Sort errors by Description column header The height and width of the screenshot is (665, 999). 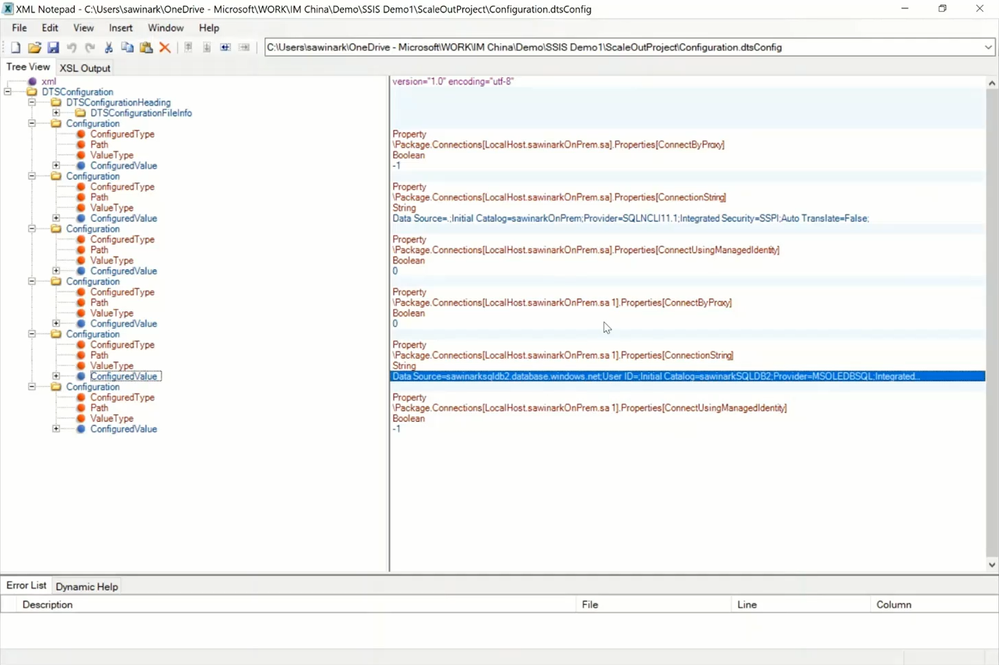298,604
